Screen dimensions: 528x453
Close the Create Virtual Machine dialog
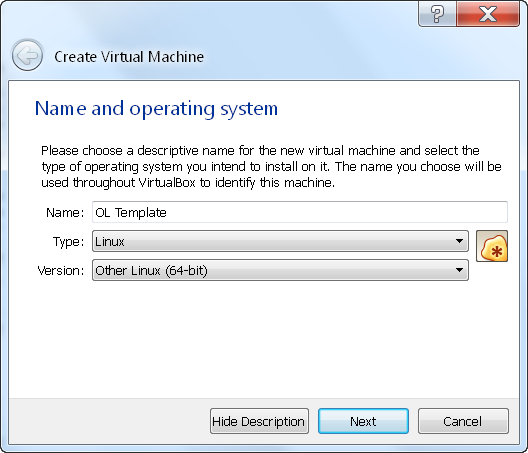[488, 14]
